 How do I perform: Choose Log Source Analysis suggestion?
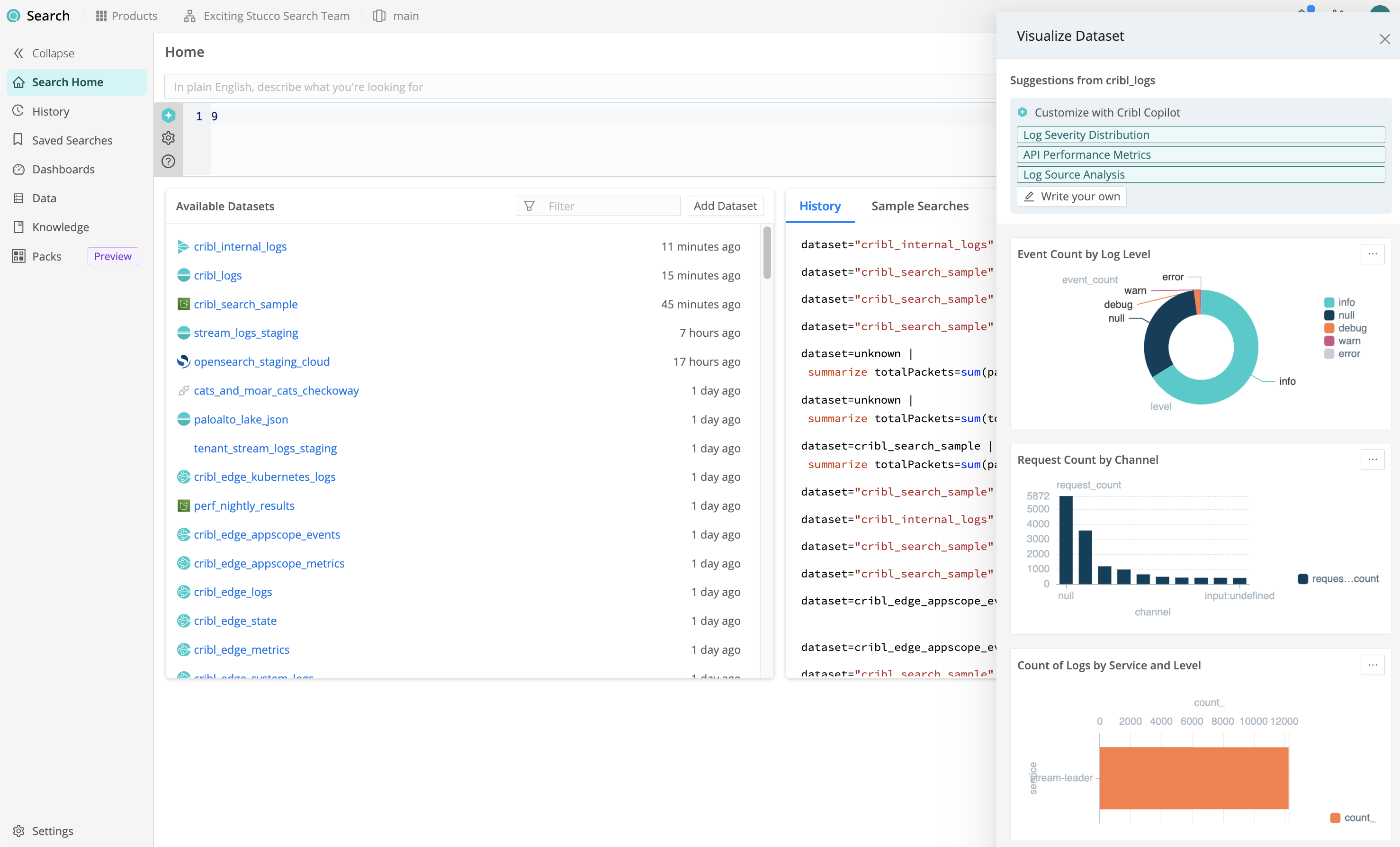click(1201, 174)
